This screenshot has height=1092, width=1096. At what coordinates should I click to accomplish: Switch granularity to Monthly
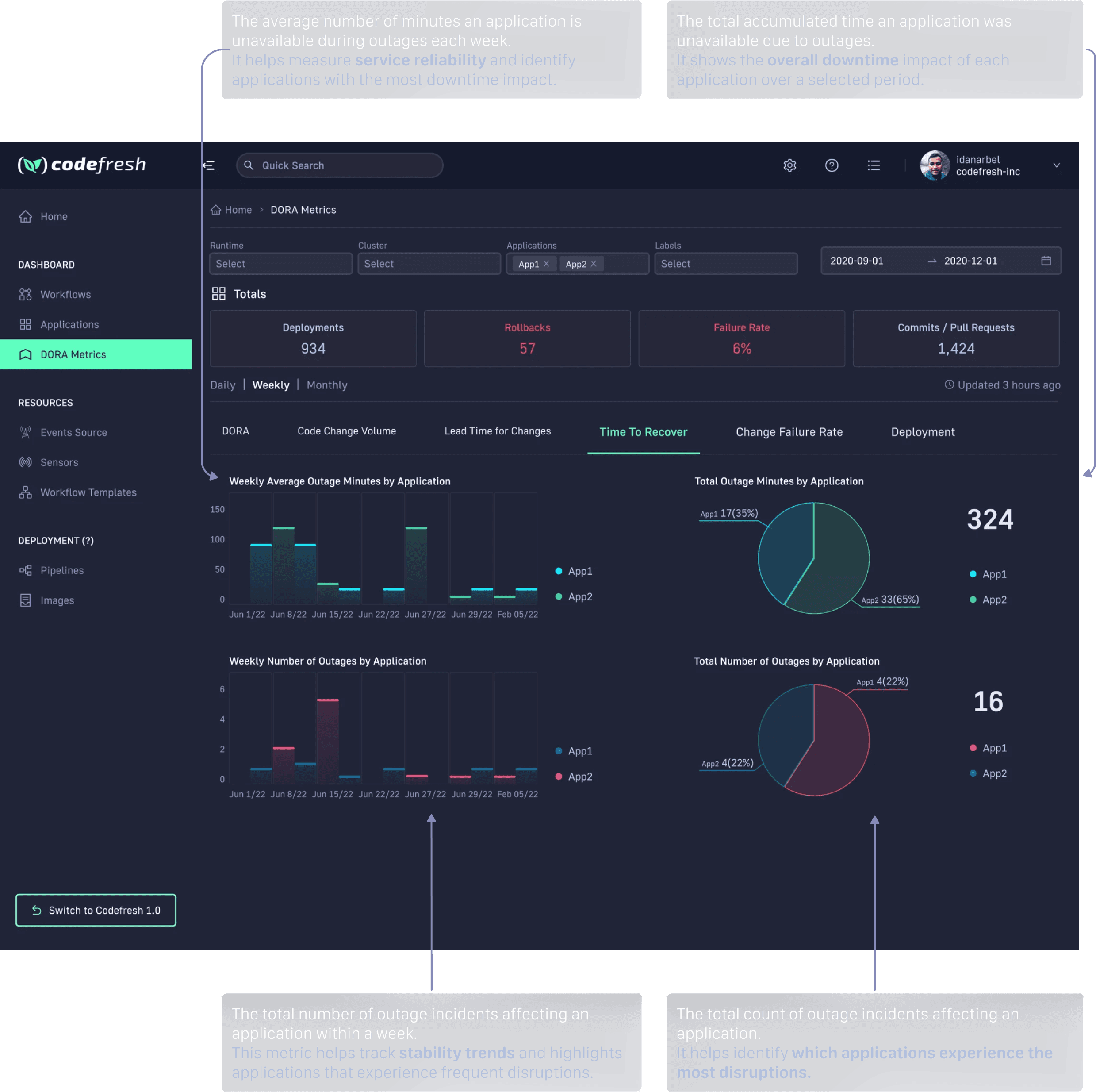[x=327, y=385]
